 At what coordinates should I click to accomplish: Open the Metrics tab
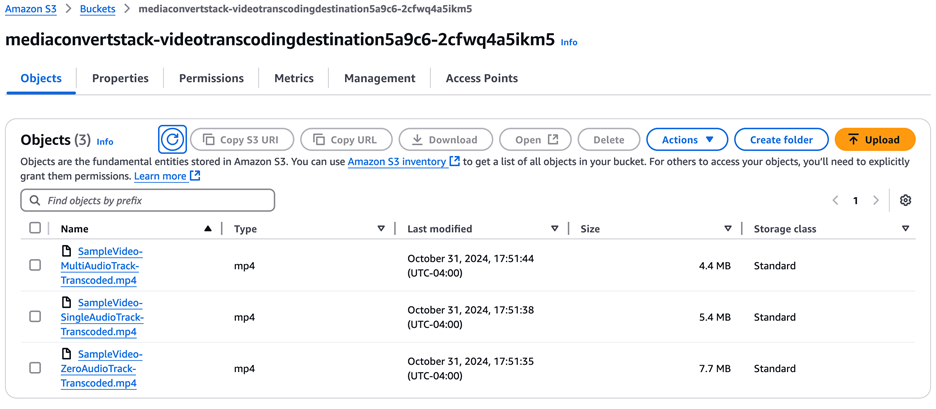(294, 78)
